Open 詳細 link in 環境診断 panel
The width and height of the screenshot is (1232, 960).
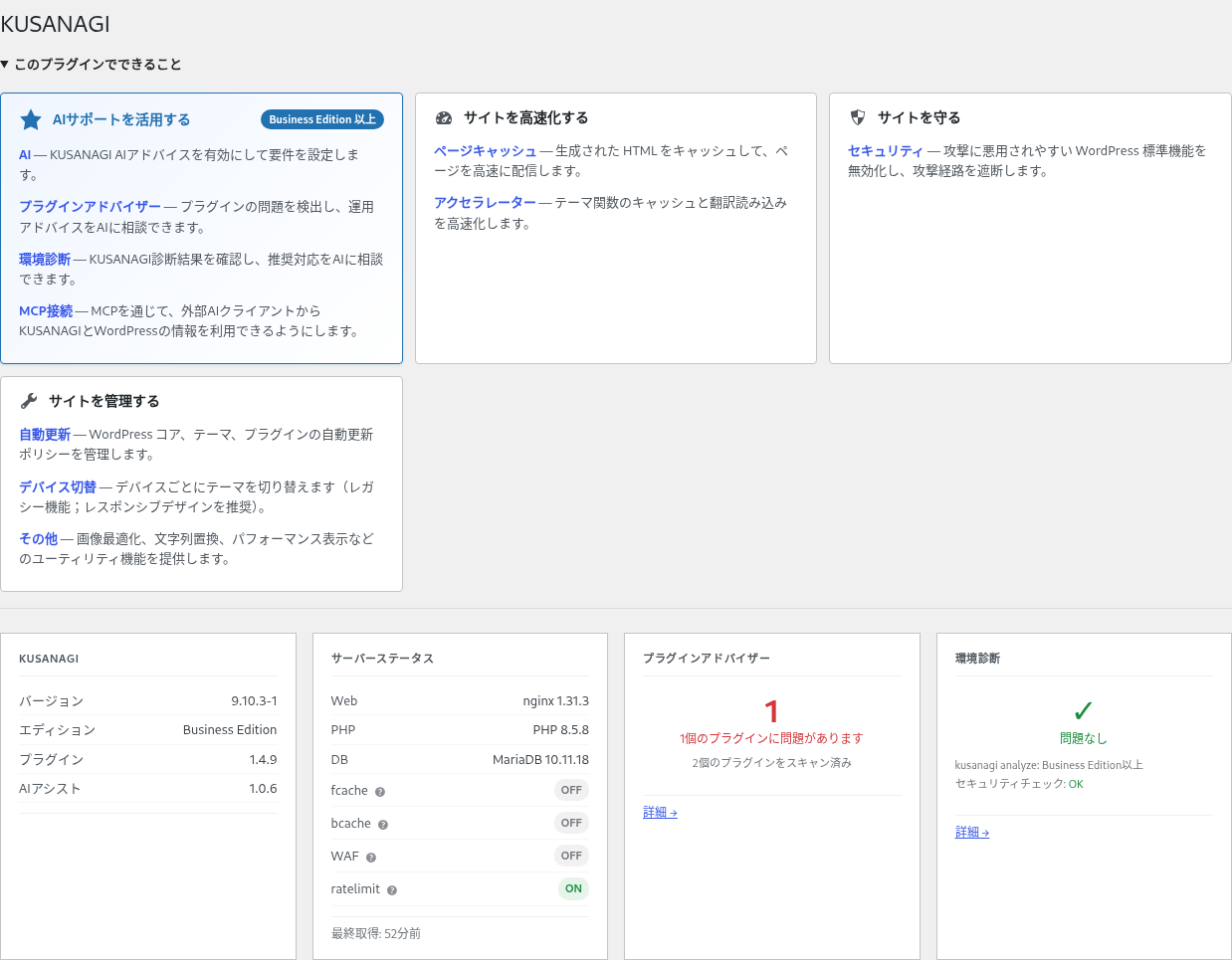pos(972,833)
